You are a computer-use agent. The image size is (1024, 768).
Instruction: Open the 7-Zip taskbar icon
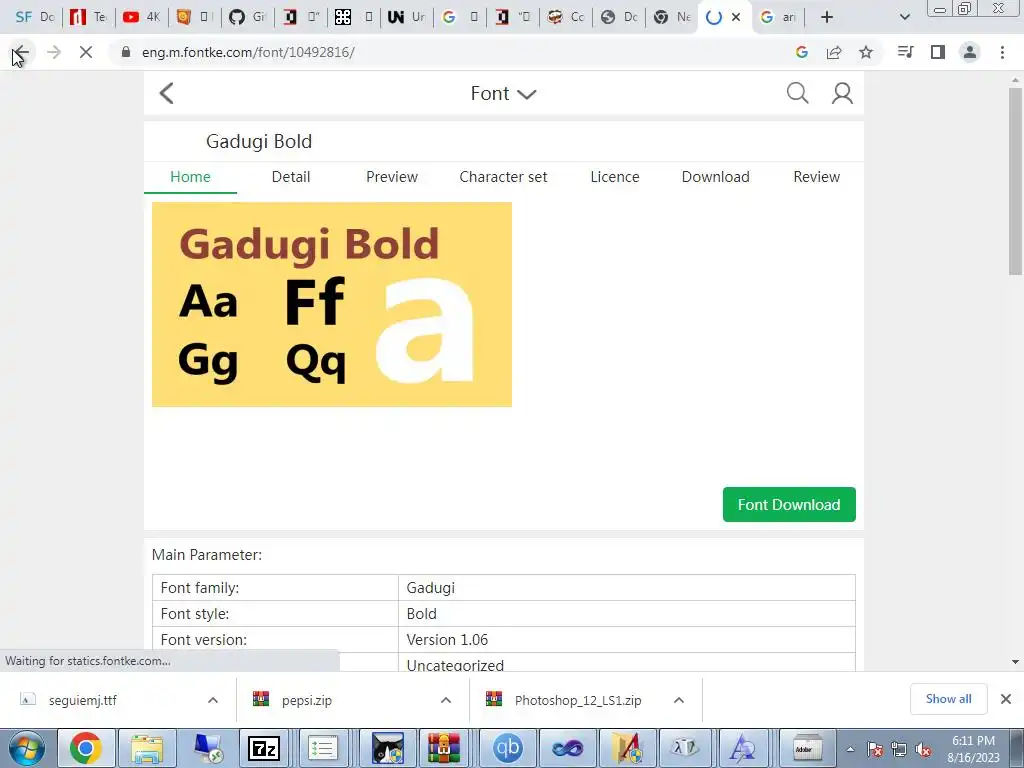[264, 748]
